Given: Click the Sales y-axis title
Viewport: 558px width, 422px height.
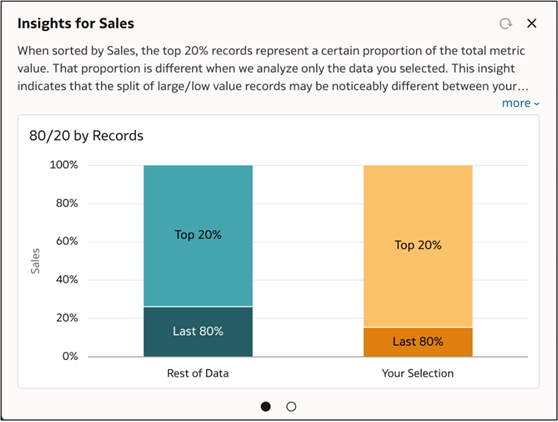Looking at the screenshot, I should (x=35, y=261).
